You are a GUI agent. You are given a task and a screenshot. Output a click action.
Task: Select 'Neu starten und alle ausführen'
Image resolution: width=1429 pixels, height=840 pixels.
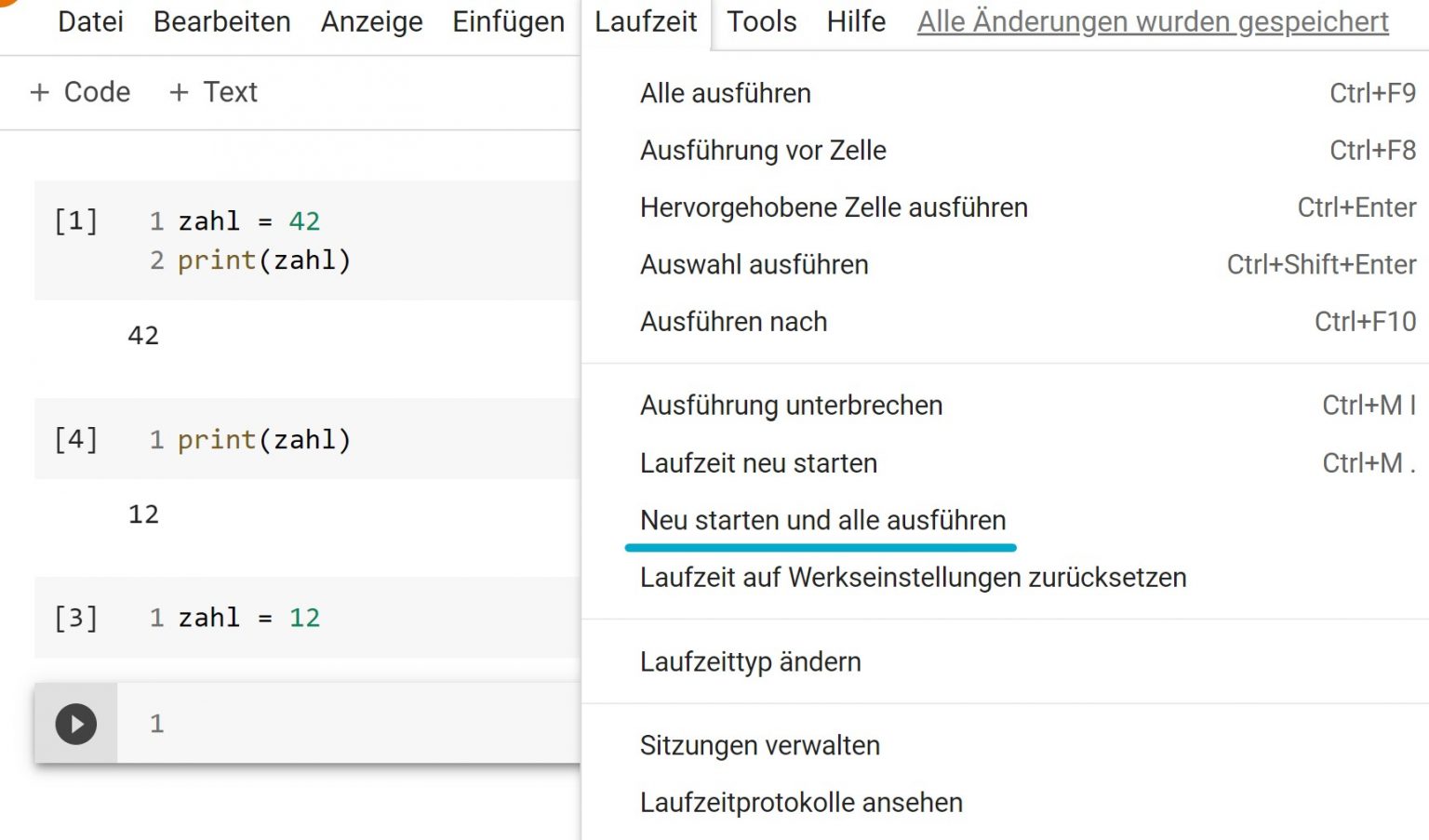click(821, 520)
